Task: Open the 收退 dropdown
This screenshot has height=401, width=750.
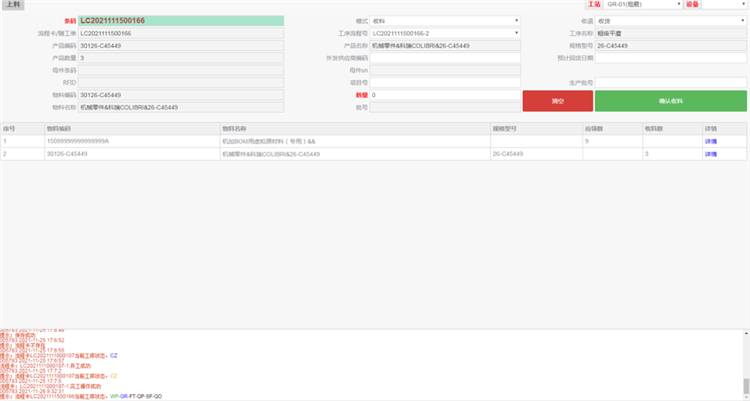Action: [x=670, y=20]
